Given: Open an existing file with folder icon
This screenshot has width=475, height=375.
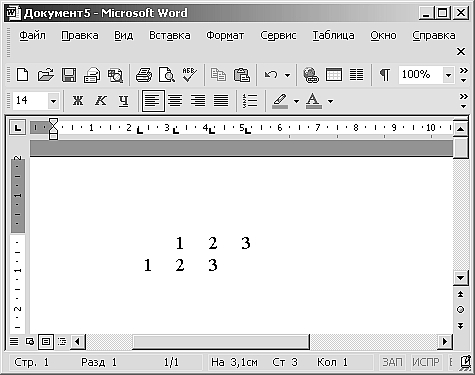Looking at the screenshot, I should (45, 75).
